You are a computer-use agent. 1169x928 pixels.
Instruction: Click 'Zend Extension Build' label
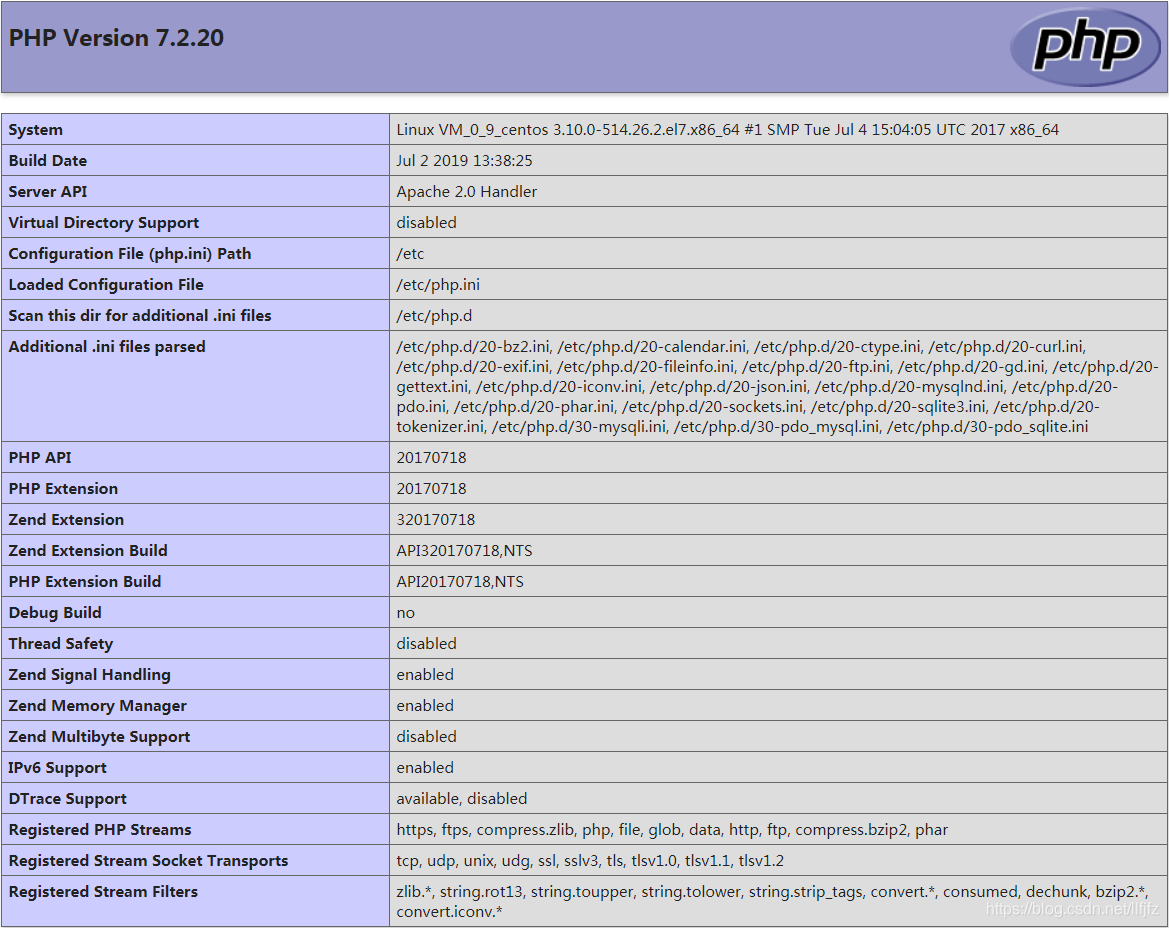[88, 551]
